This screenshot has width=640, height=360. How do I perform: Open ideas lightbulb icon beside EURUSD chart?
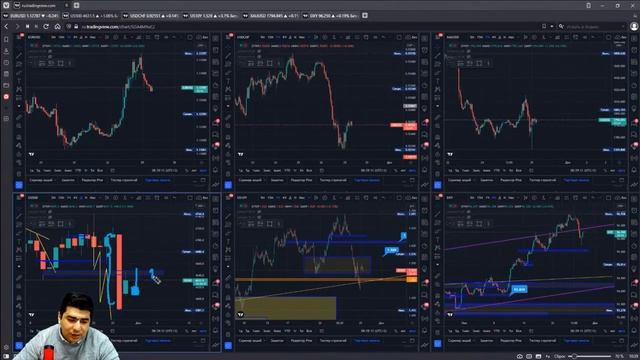point(216,109)
